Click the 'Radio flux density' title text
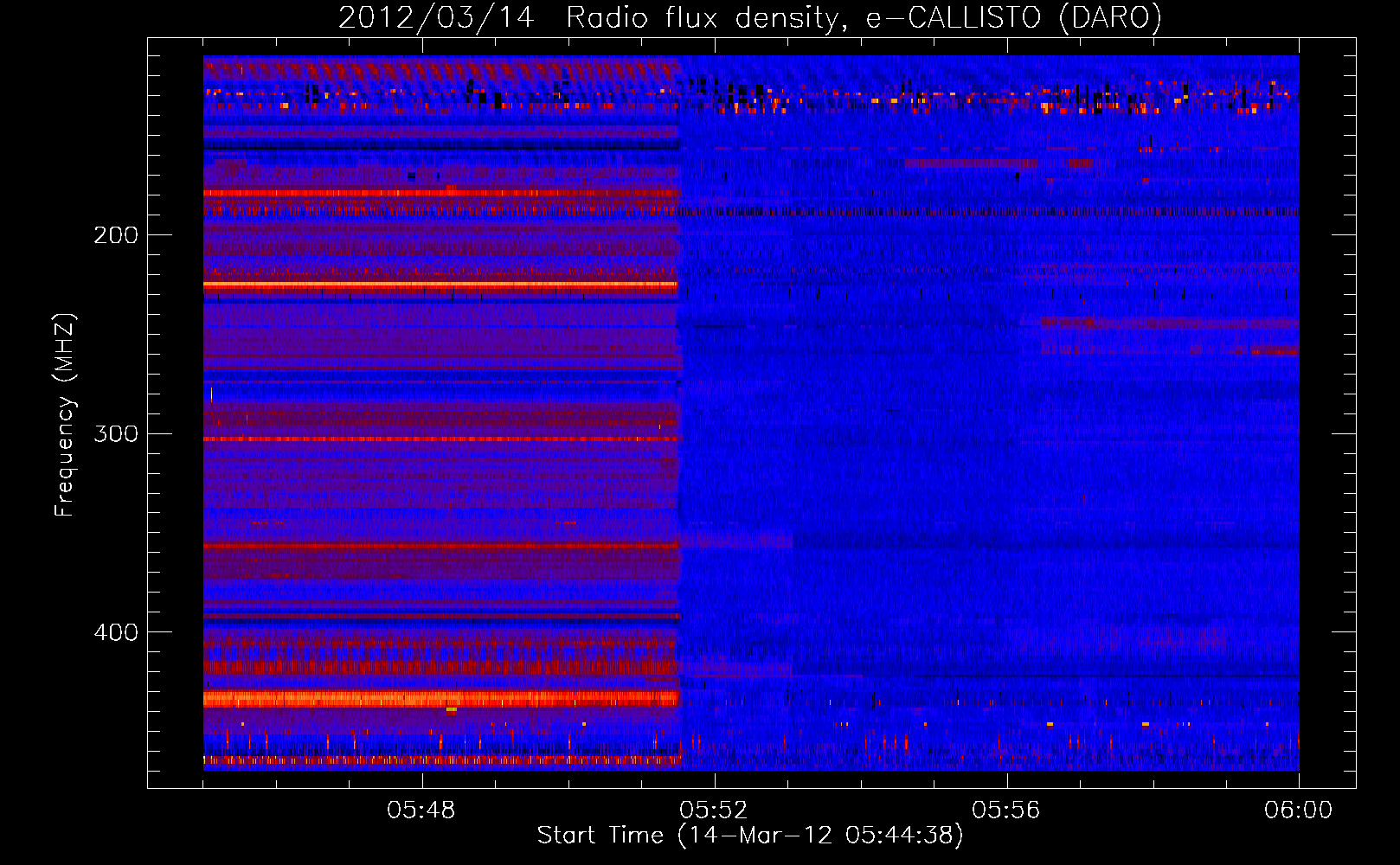This screenshot has width=1400, height=865. coord(707,18)
